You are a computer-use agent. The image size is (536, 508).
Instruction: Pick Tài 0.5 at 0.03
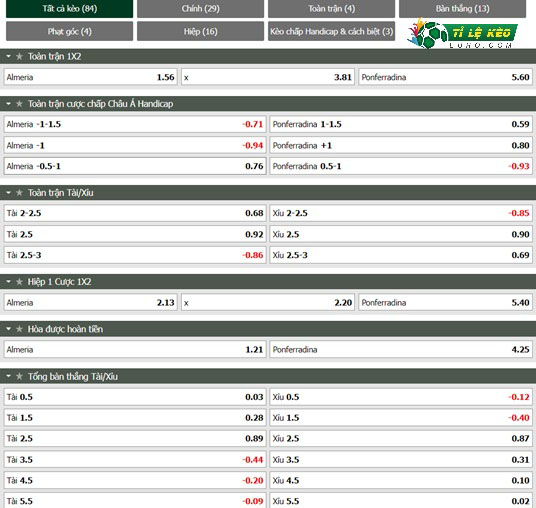click(135, 397)
